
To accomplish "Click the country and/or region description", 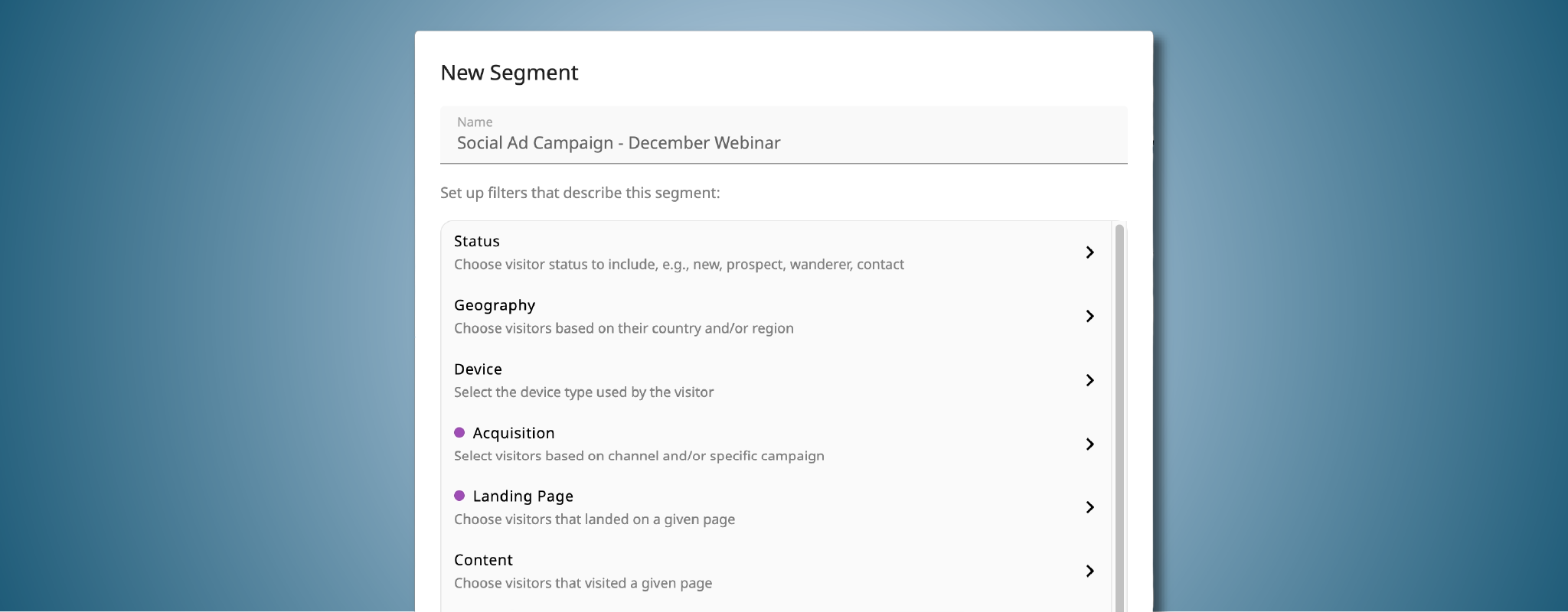I will click(623, 328).
